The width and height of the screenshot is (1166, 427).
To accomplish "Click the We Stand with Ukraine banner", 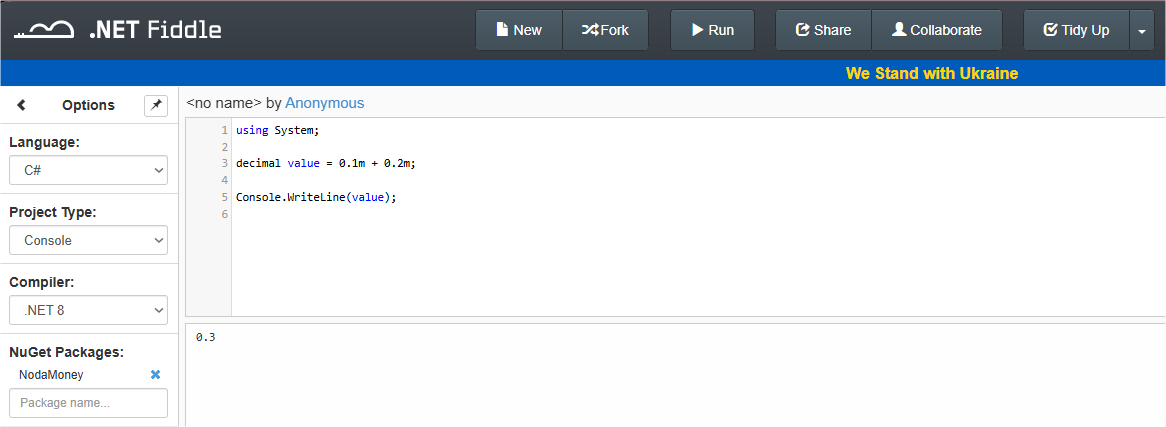I will click(932, 74).
